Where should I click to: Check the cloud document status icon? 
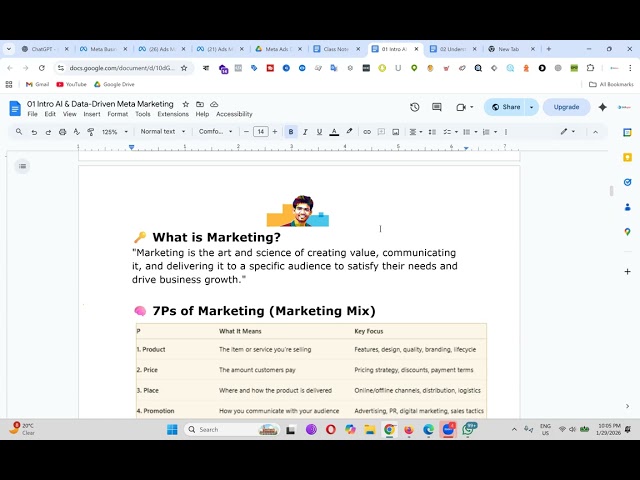tap(214, 104)
